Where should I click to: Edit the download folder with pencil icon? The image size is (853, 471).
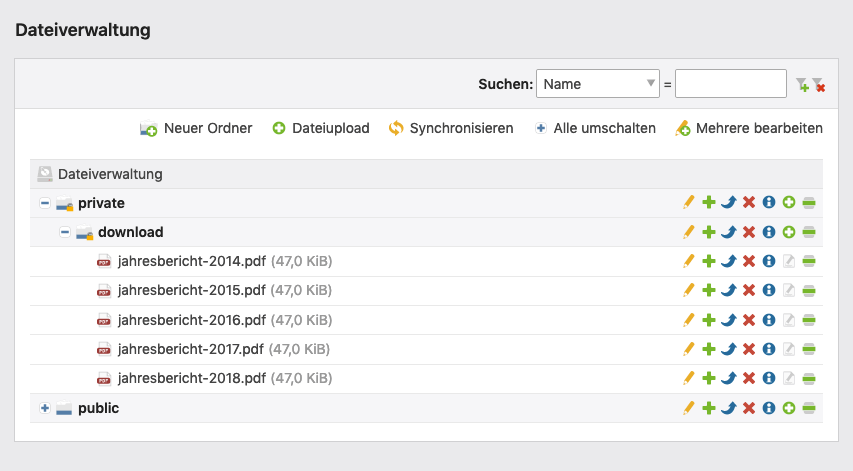pos(689,232)
